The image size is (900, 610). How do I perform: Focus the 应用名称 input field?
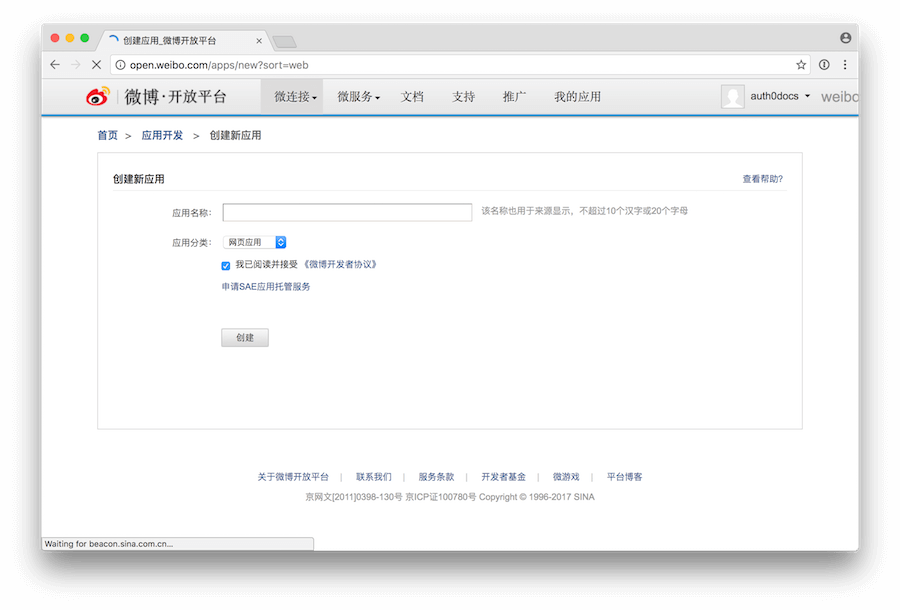(x=347, y=212)
